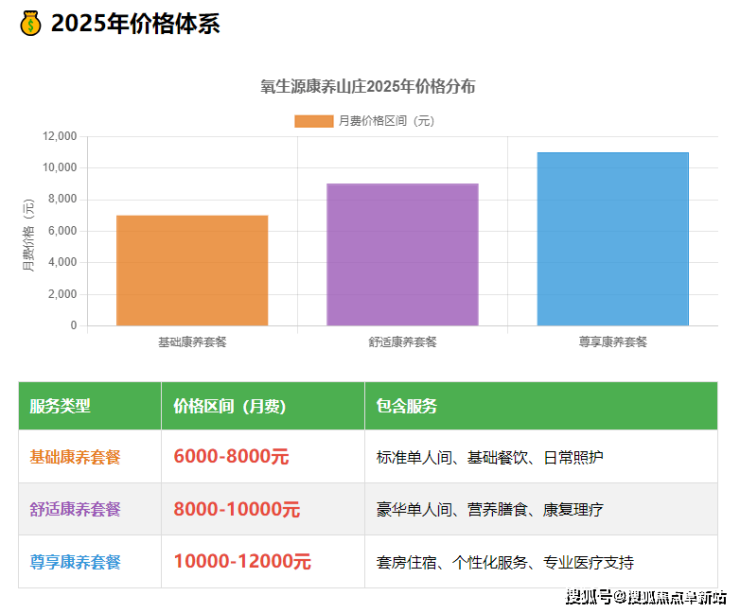This screenshot has height=613, width=740.
Task: Click the 2025年价格体系 heading text
Action: tap(135, 24)
